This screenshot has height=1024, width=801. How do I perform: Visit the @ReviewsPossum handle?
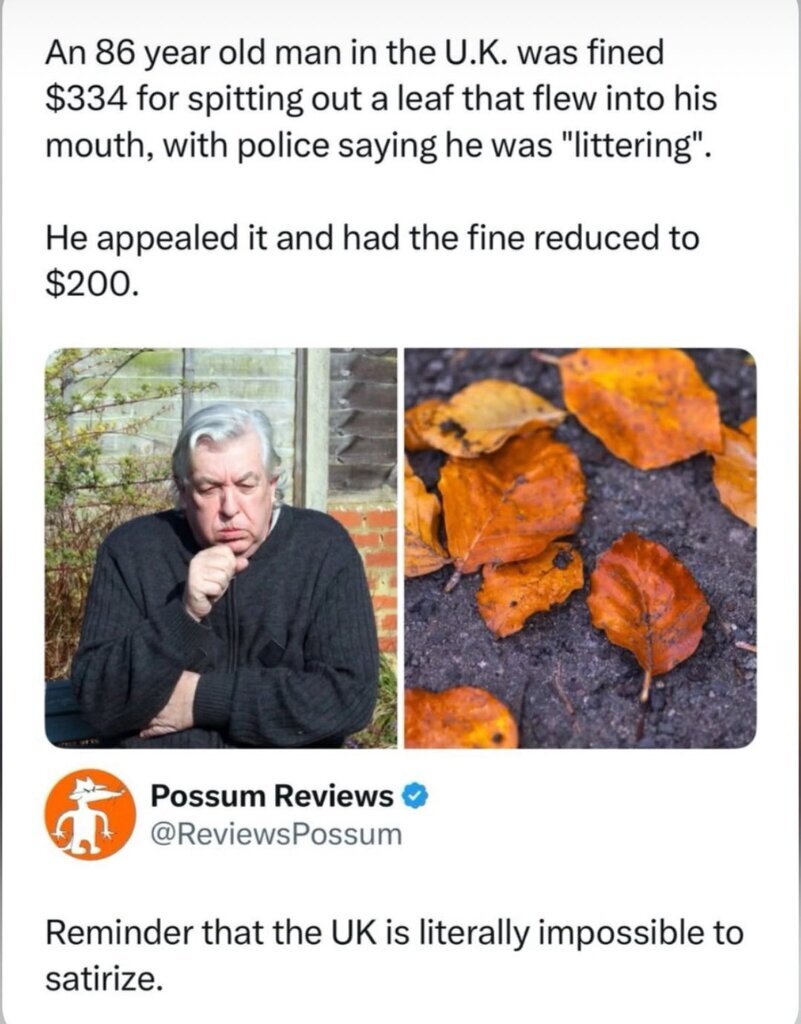[x=277, y=834]
